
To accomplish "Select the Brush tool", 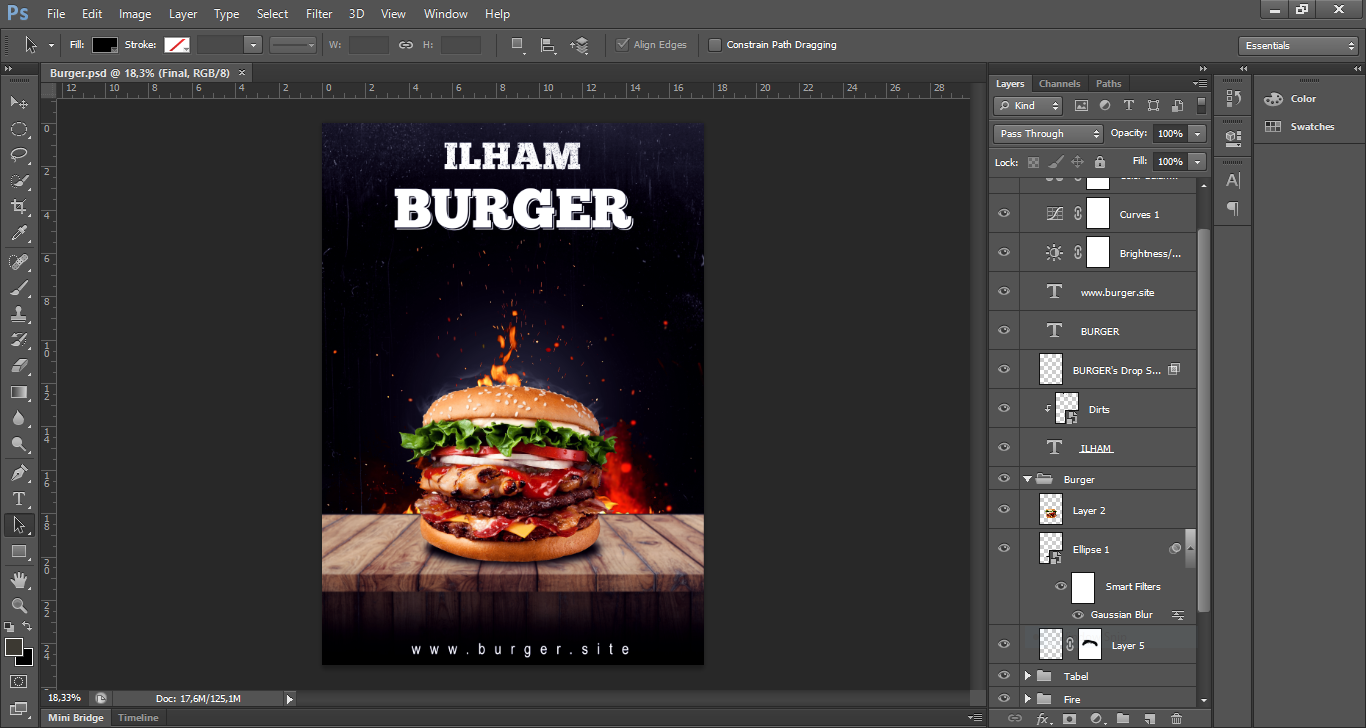I will (19, 288).
